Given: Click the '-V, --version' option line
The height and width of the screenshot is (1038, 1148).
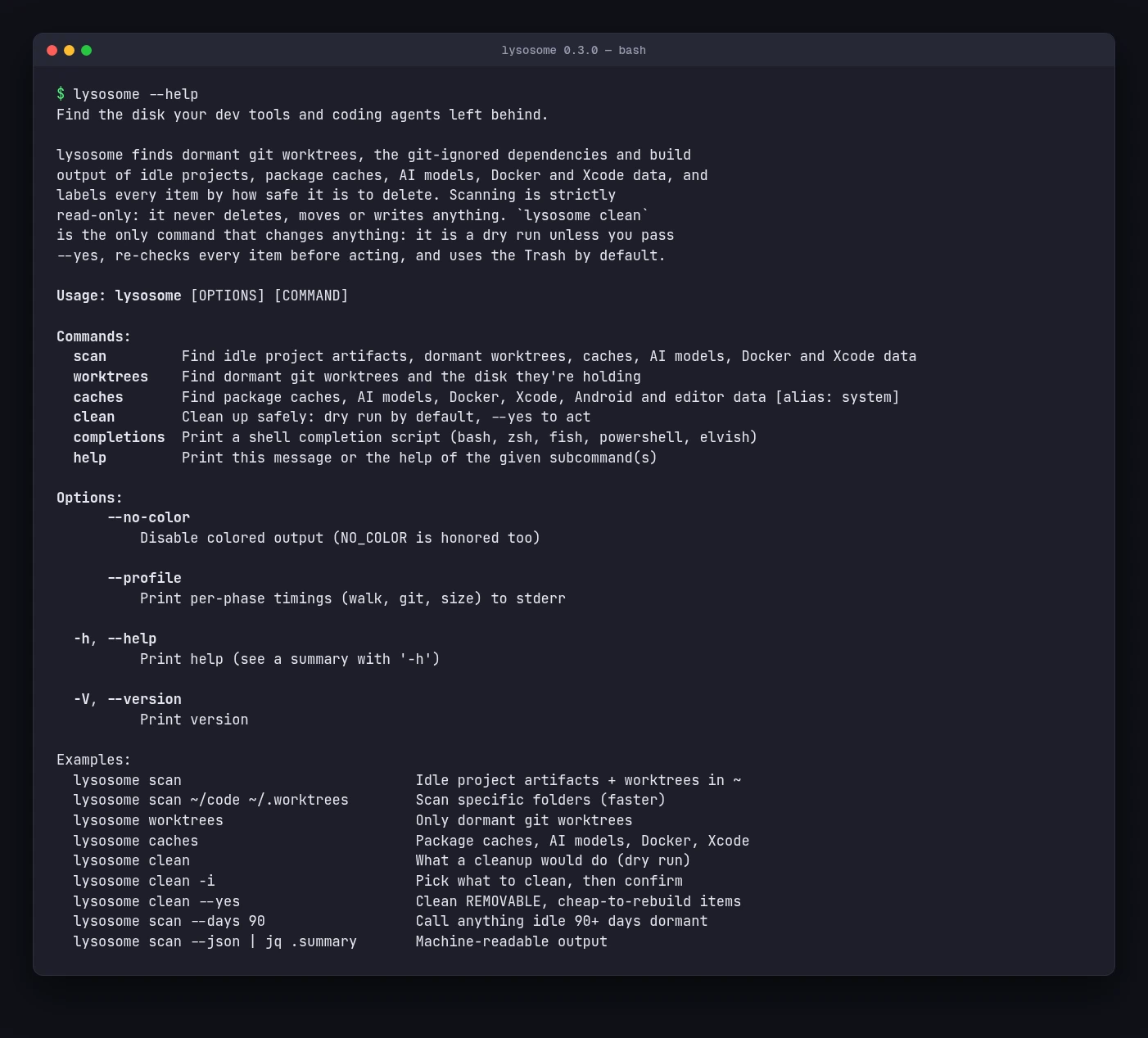Looking at the screenshot, I should 128,699.
